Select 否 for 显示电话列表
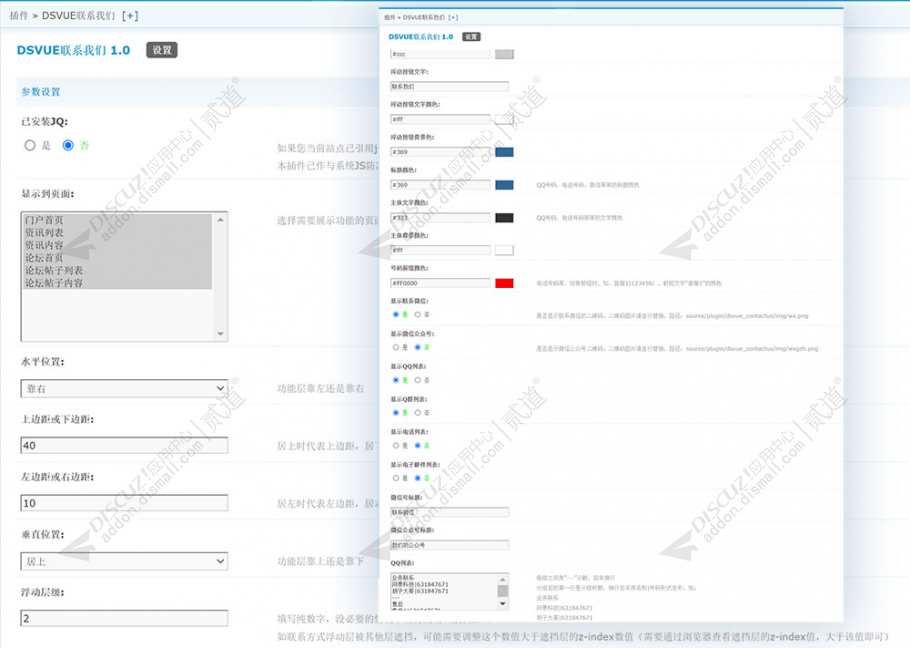 click(x=417, y=446)
